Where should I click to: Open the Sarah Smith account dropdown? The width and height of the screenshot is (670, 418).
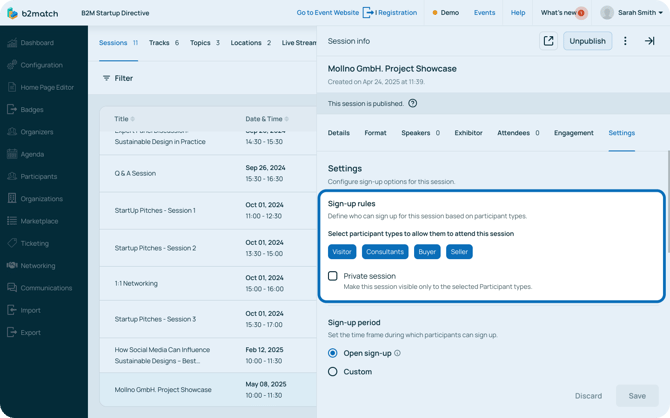(632, 13)
